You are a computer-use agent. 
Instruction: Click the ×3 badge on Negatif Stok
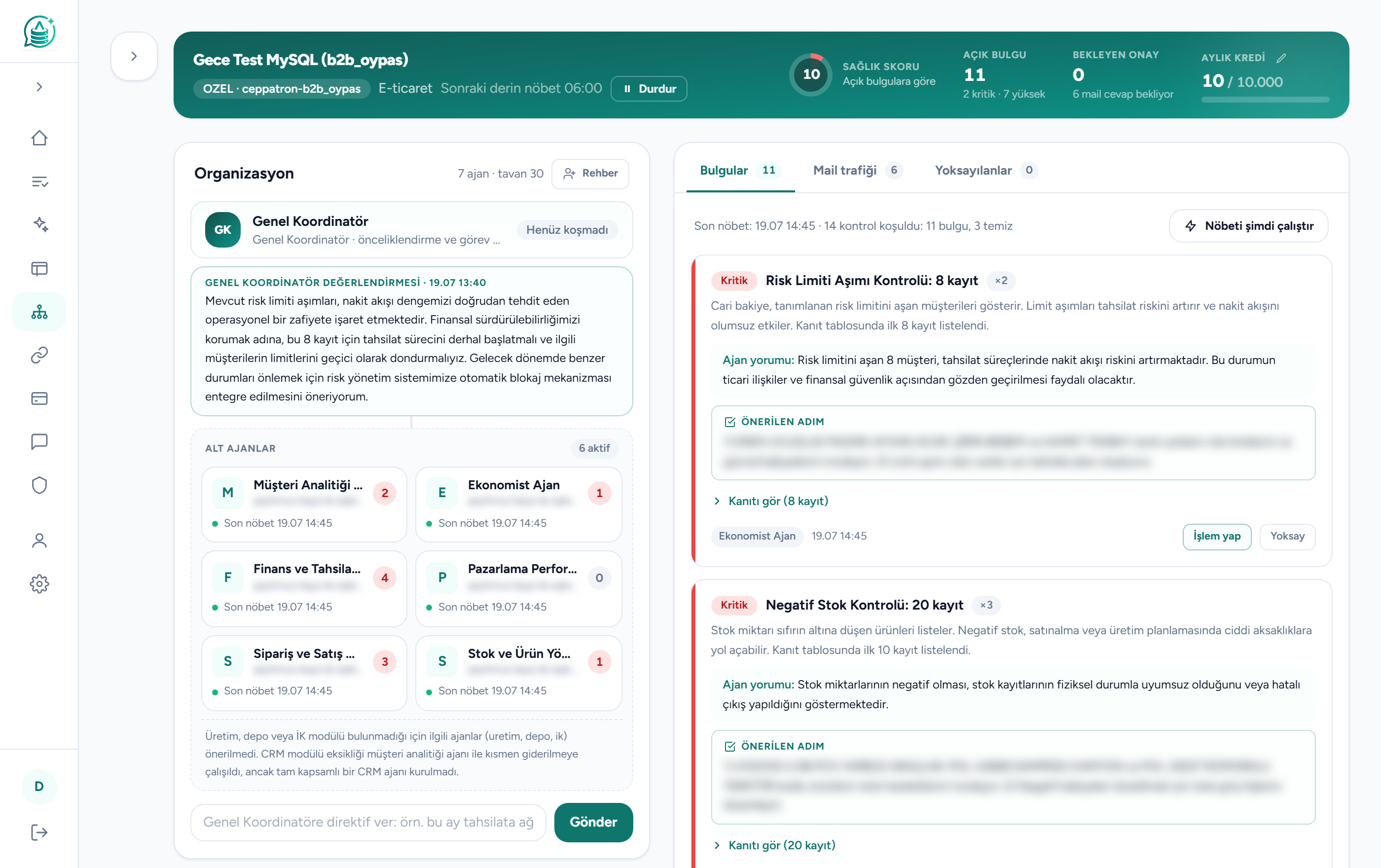(x=986, y=606)
